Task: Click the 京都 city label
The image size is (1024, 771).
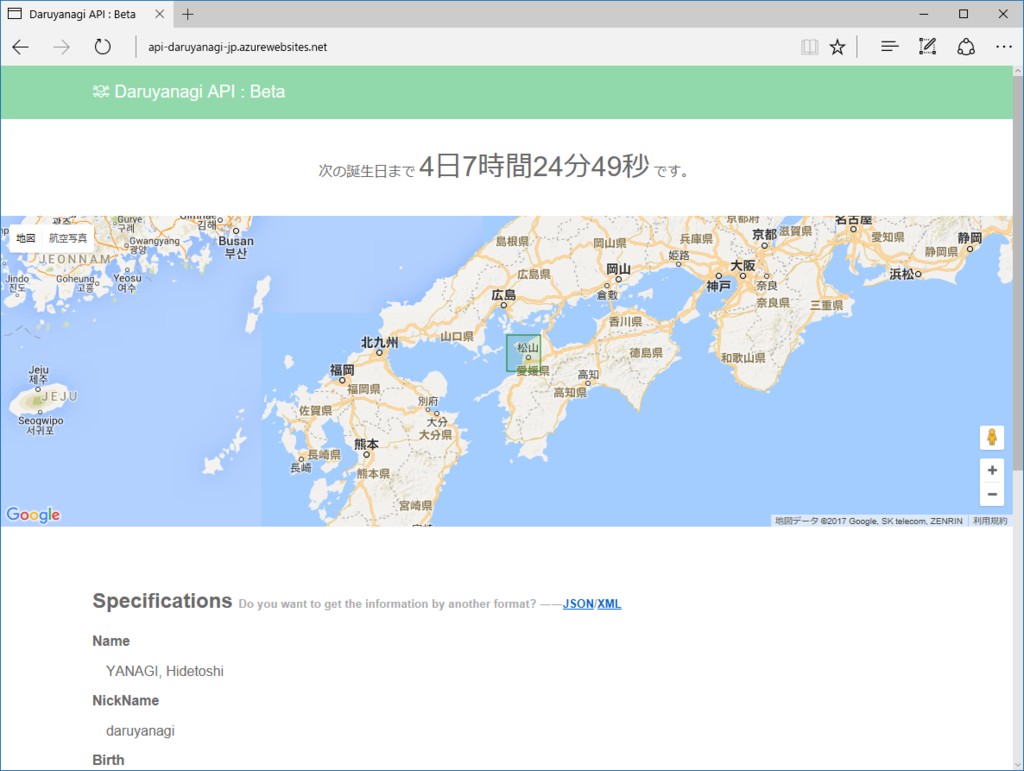Action: (x=764, y=234)
